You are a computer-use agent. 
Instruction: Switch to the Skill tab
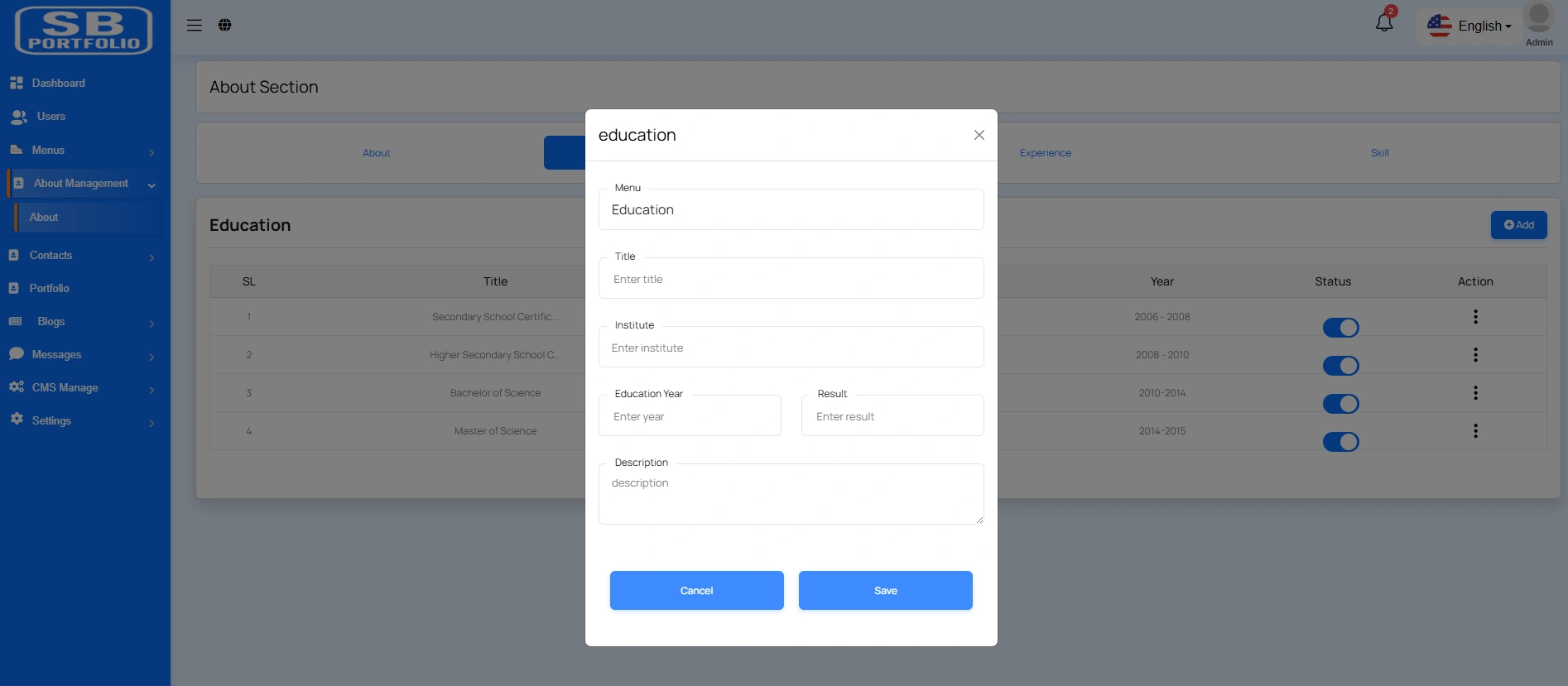[x=1379, y=153]
